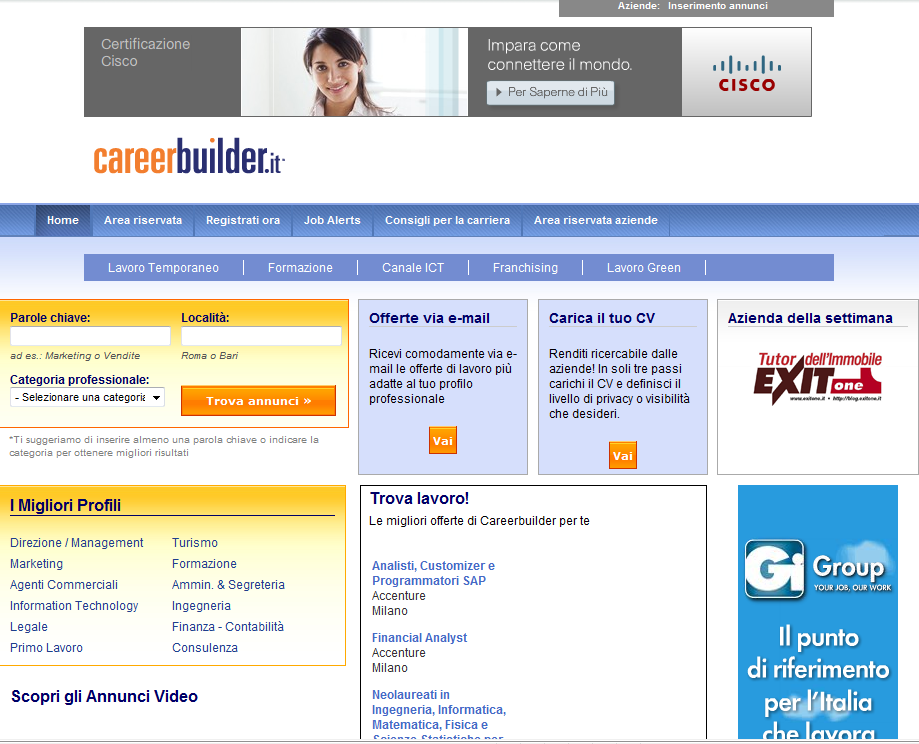
Task: Open the Legale profile link
Action: pos(29,627)
